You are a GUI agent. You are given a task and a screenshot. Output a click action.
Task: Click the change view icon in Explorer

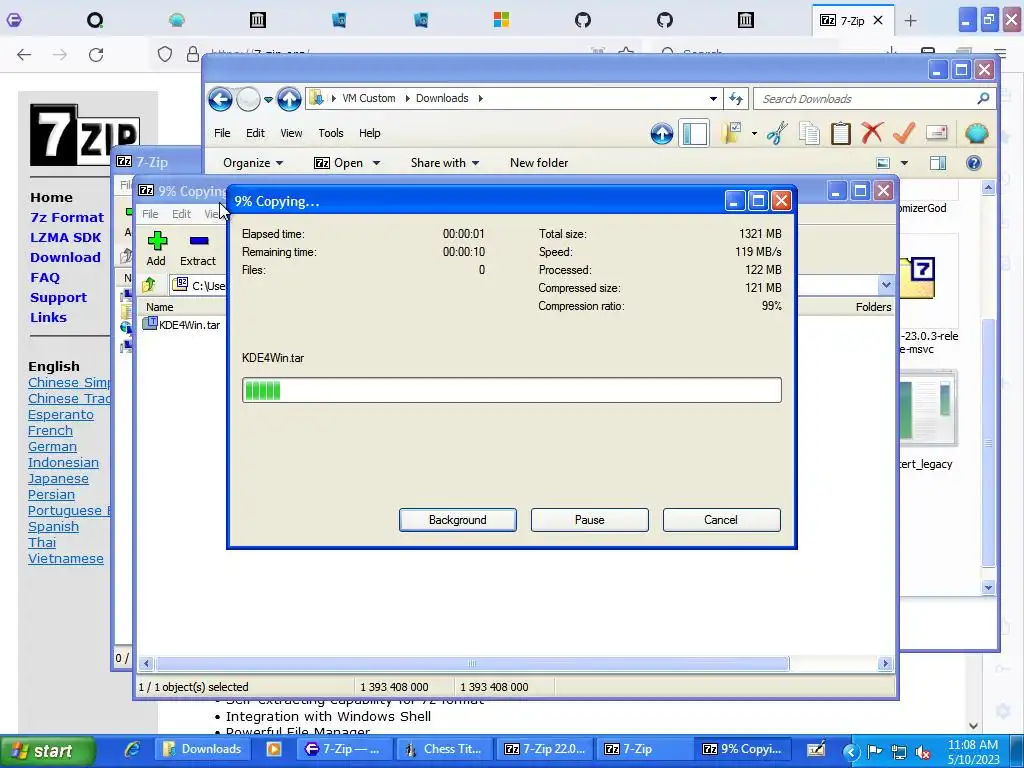[883, 163]
